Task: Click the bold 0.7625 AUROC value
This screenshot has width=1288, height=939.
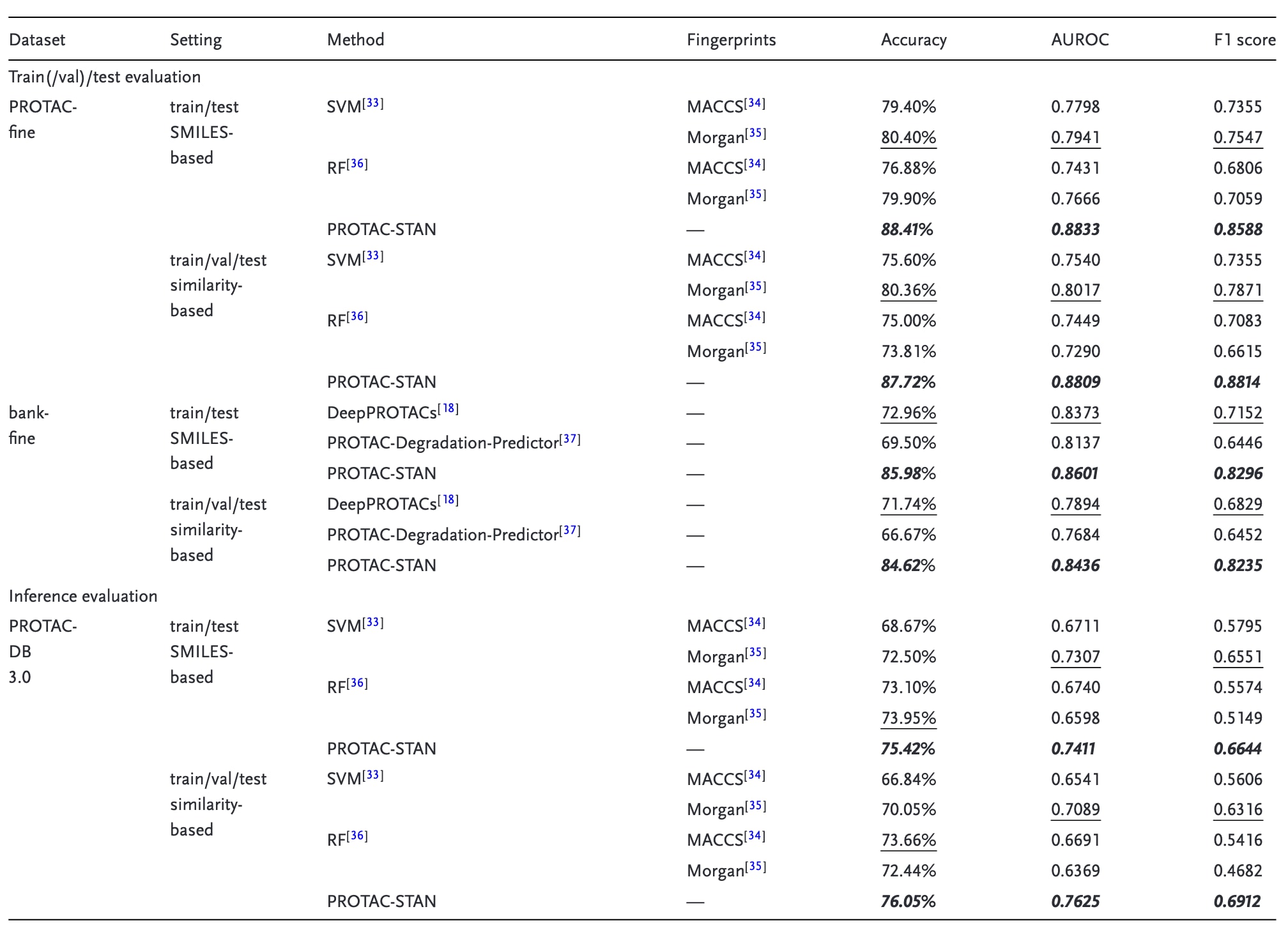Action: coord(1075,901)
